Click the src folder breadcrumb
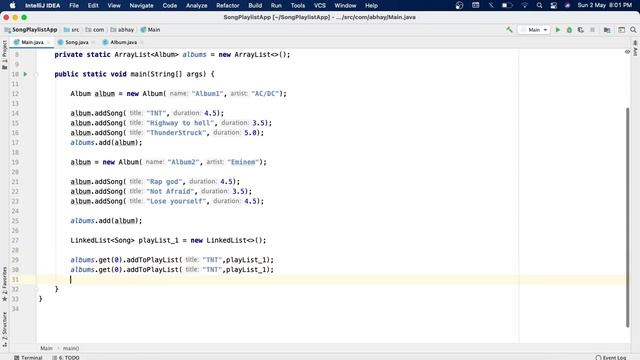Screen dimensions: 640x360 [x=71, y=30]
